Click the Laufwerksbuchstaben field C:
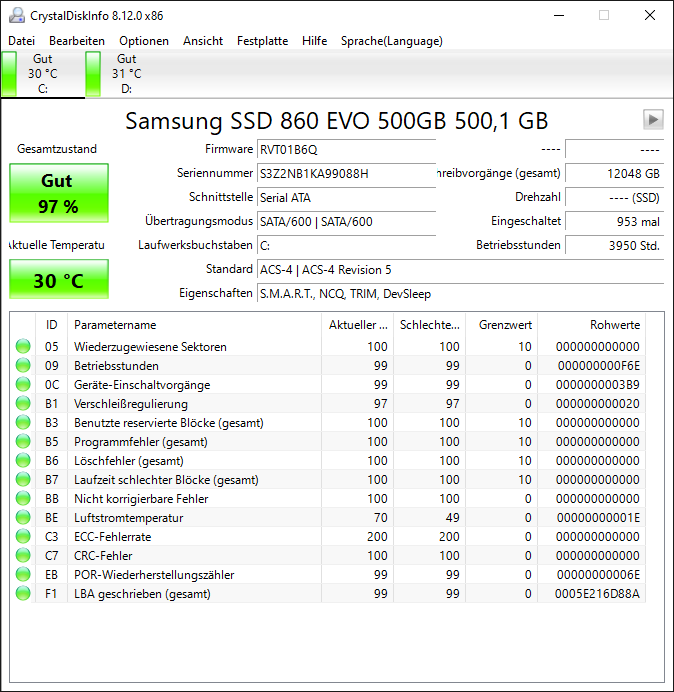This screenshot has height=692, width=674. [346, 245]
